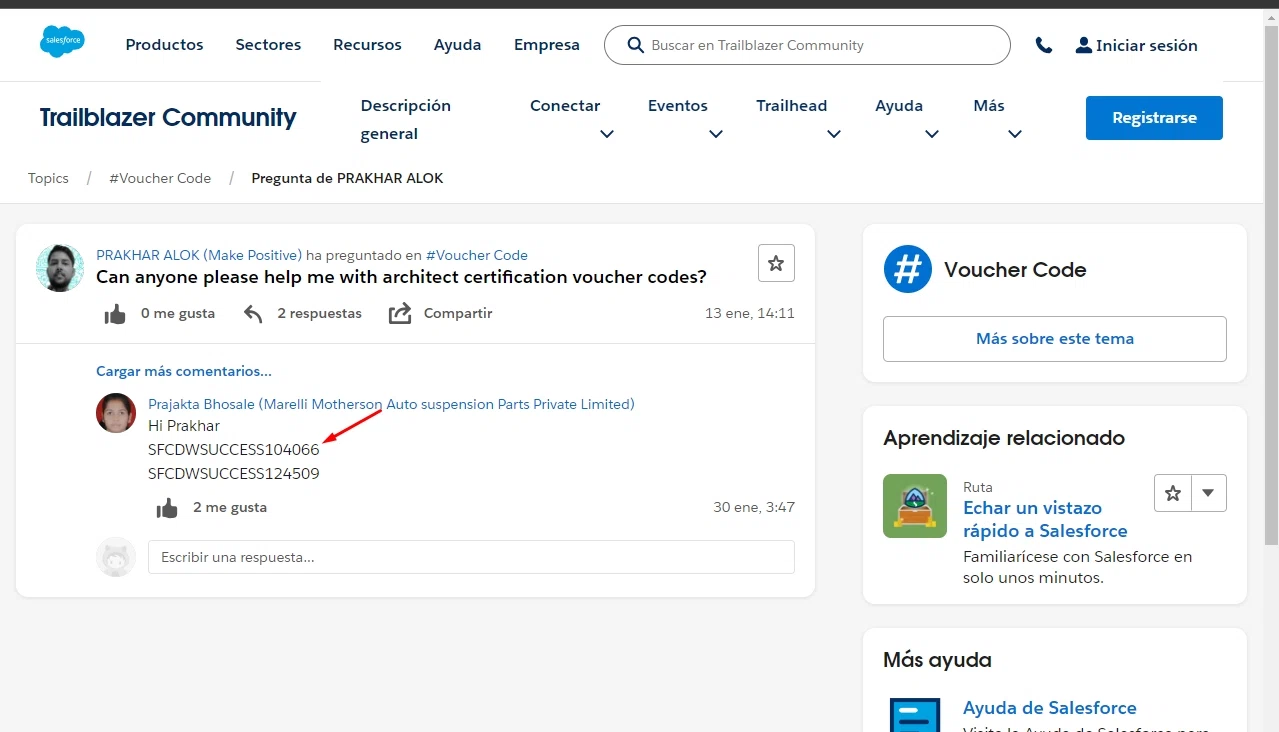
Task: Open the top Ayuda menu
Action: [x=457, y=45]
